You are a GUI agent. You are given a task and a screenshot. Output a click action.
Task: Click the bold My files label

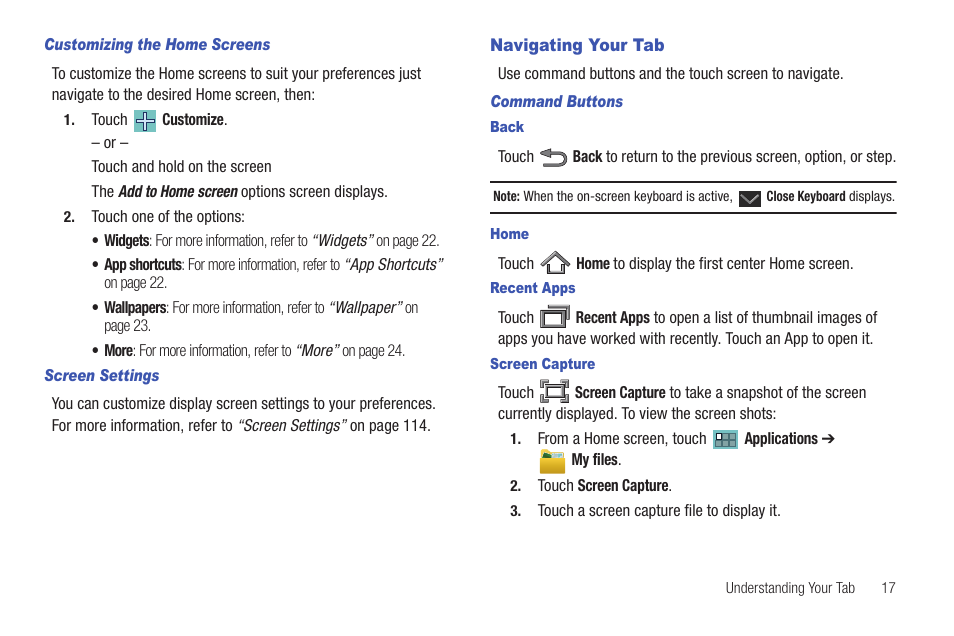point(596,460)
